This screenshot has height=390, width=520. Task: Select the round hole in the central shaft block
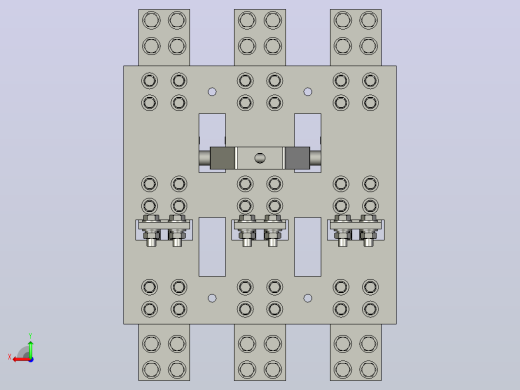coord(260,158)
